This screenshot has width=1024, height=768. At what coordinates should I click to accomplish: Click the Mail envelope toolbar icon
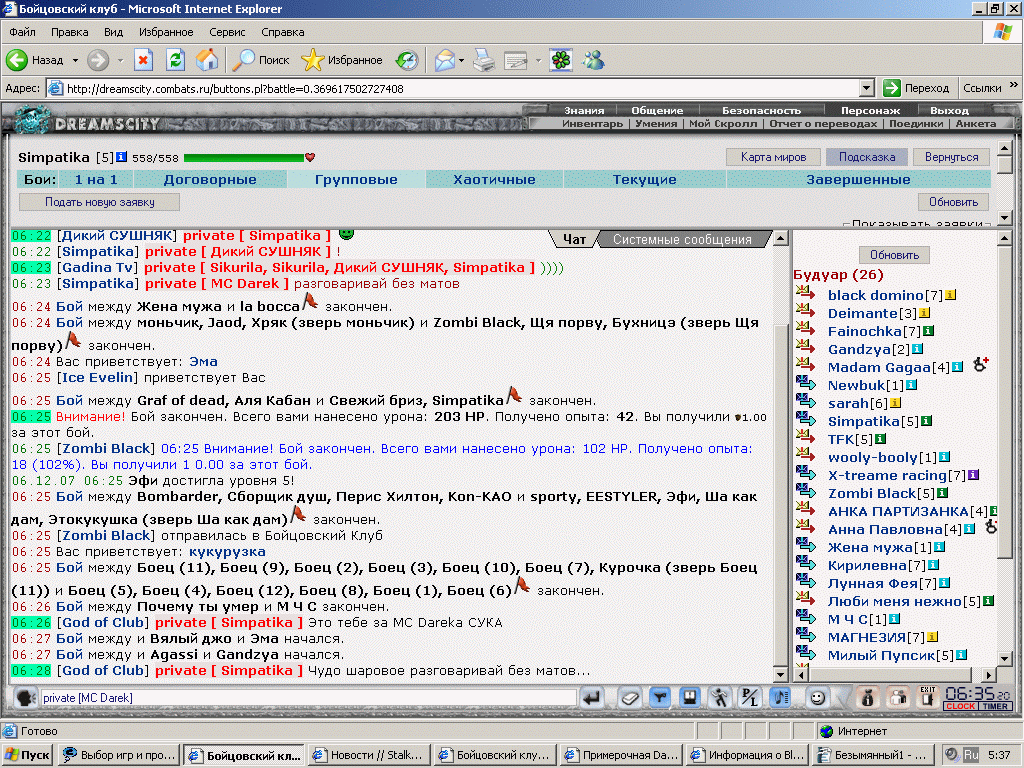(444, 60)
